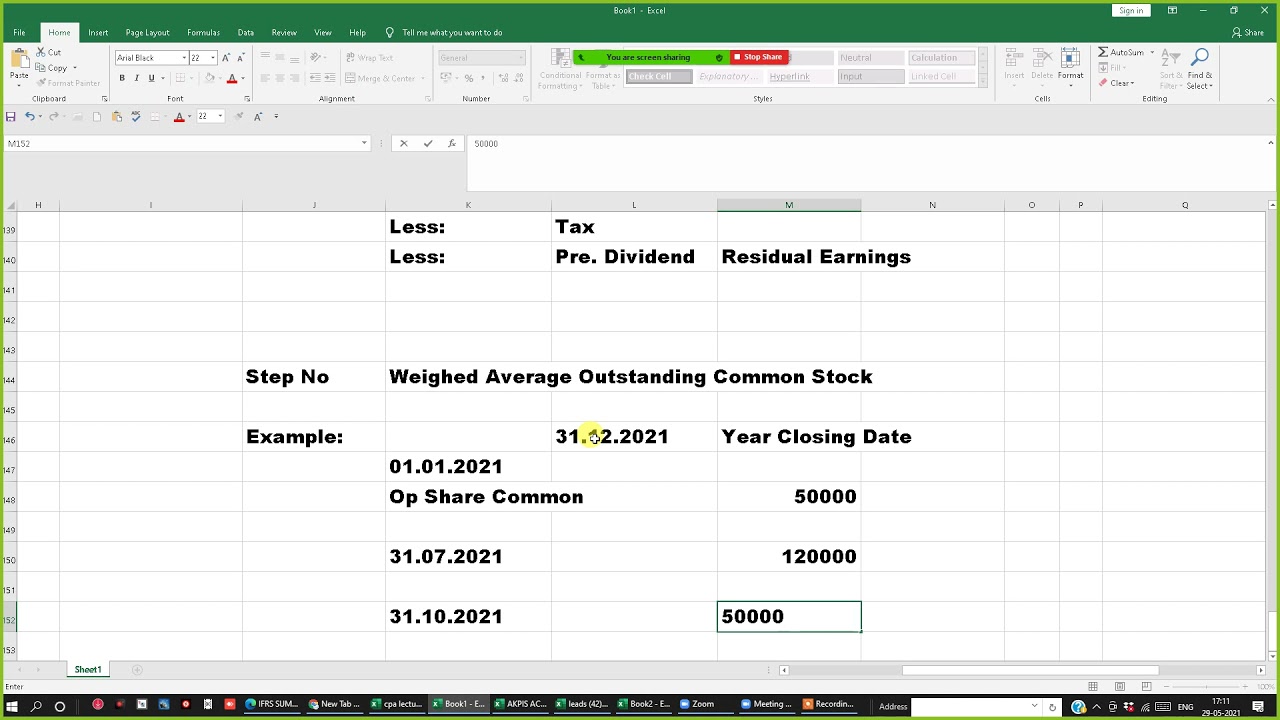Click Tell me what you want to do

452,32
